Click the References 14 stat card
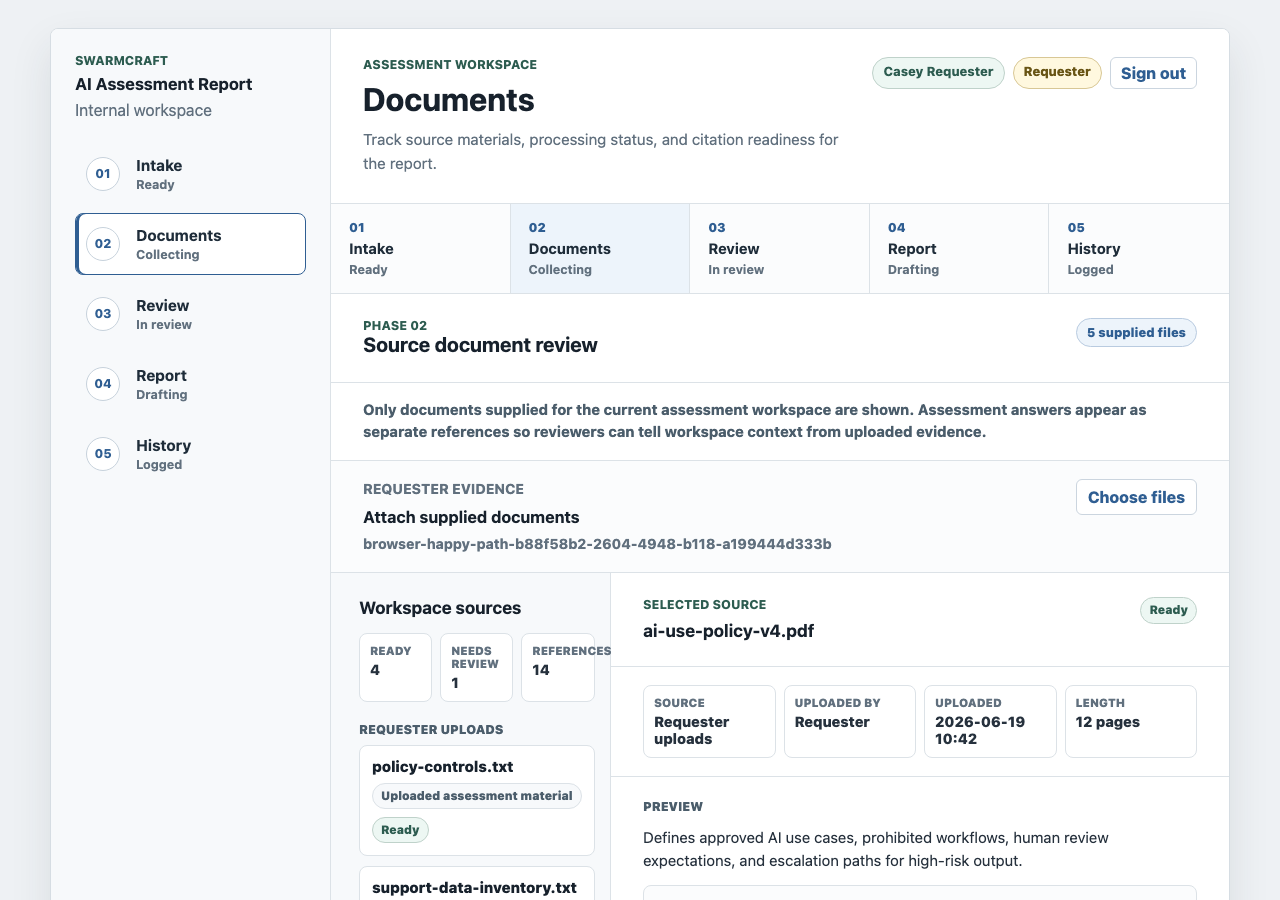Image resolution: width=1280 pixels, height=900 pixels. [x=558, y=667]
